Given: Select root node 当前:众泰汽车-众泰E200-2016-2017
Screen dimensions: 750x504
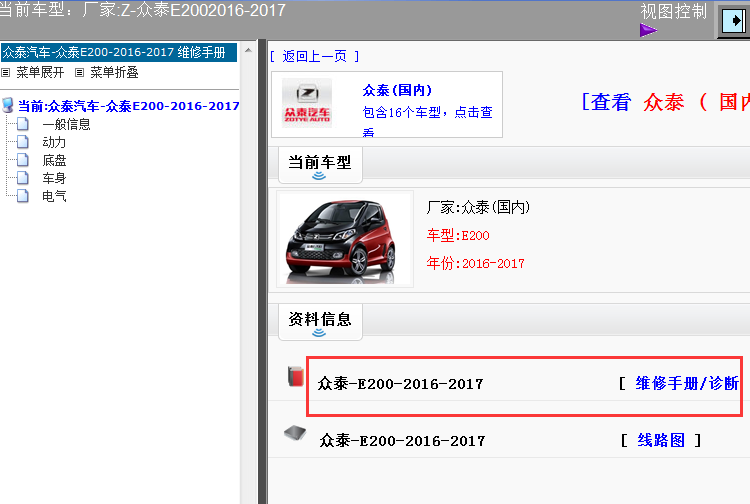Looking at the screenshot, I should click(x=129, y=106).
